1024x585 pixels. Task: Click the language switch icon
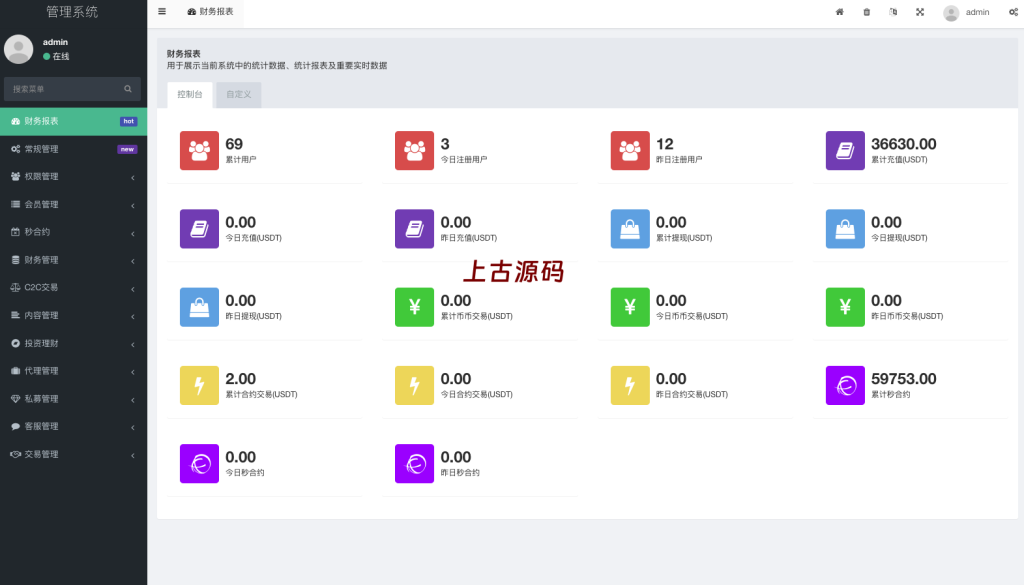pos(893,12)
